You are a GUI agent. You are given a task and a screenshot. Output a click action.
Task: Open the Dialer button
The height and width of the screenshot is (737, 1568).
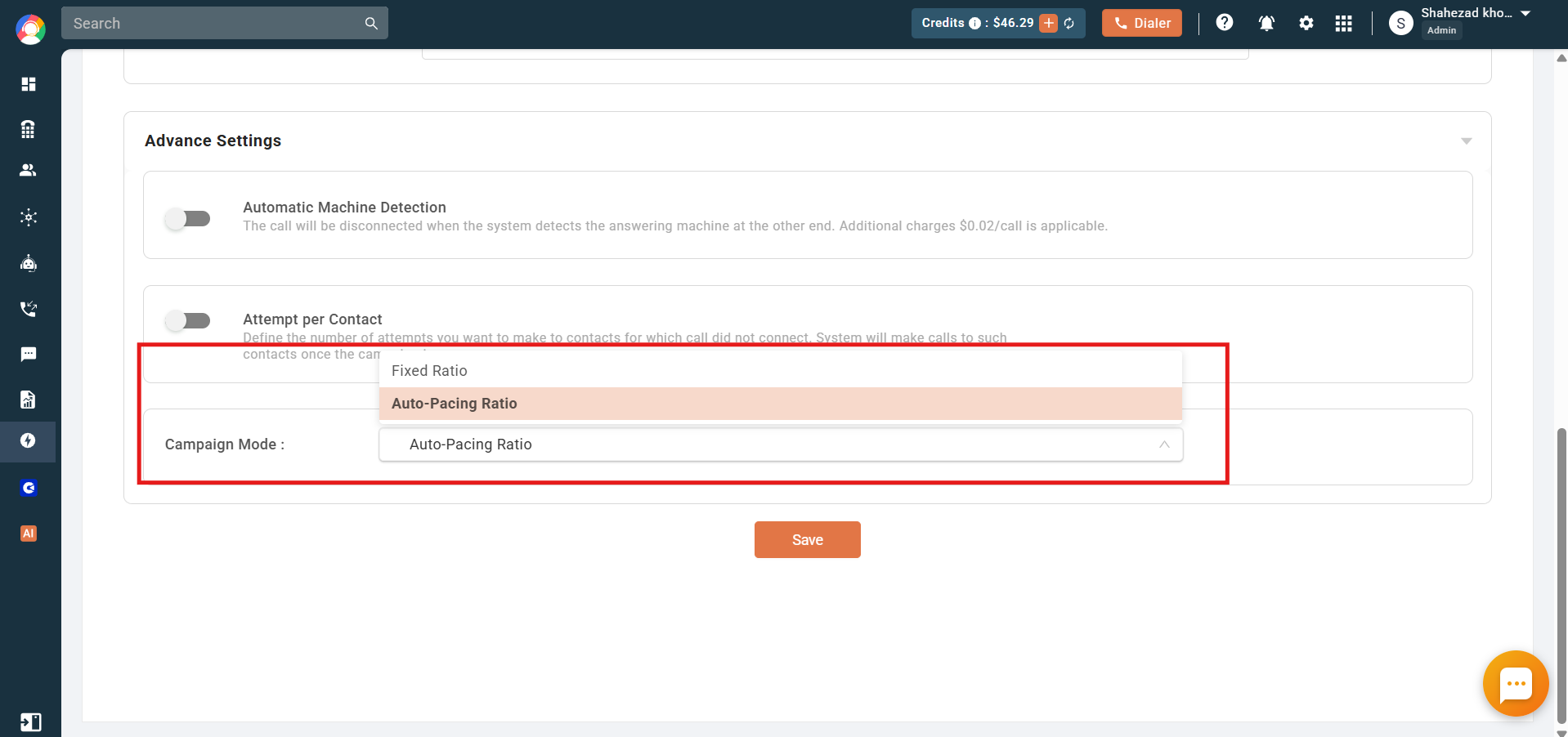pos(1142,23)
